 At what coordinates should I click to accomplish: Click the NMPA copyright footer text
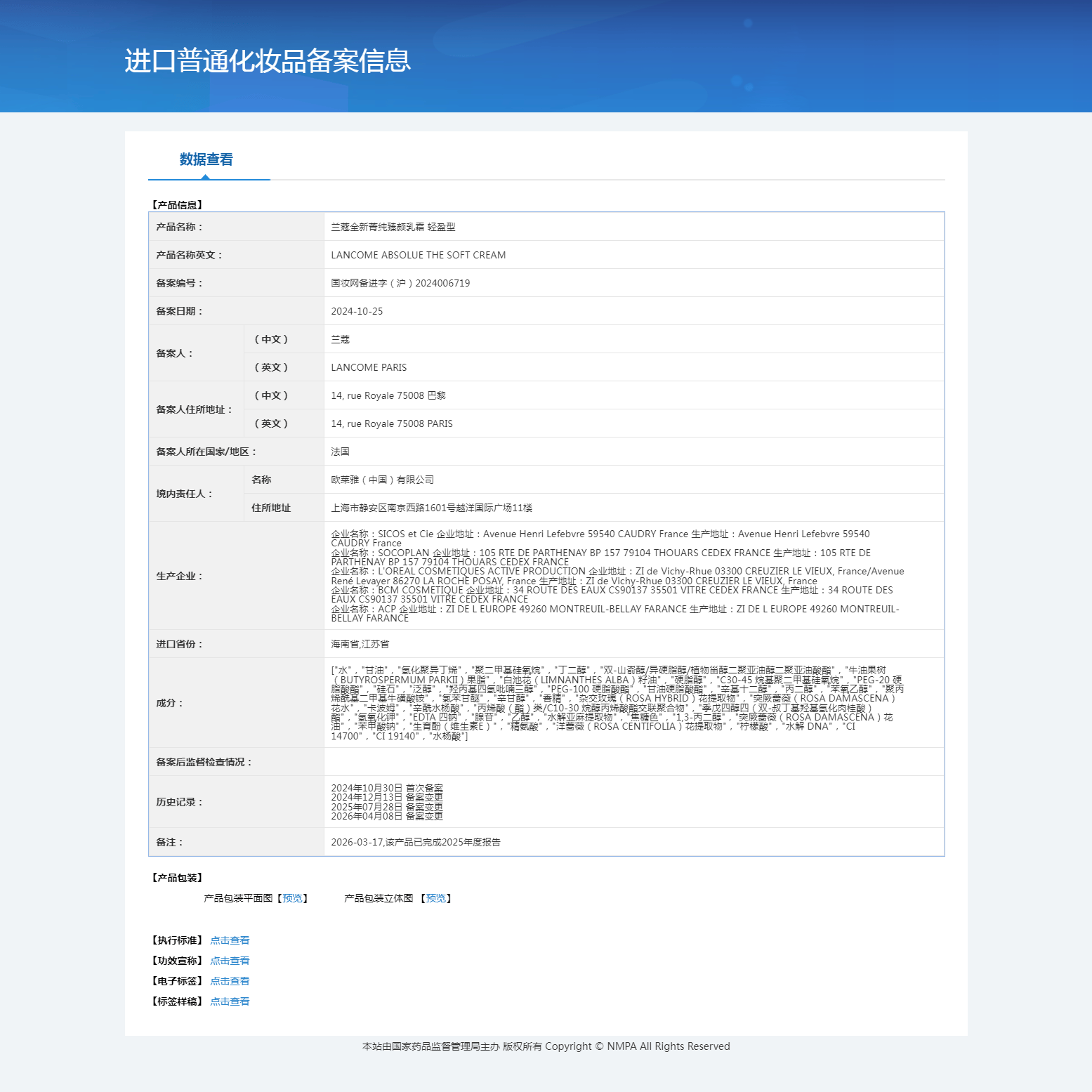(546, 1046)
